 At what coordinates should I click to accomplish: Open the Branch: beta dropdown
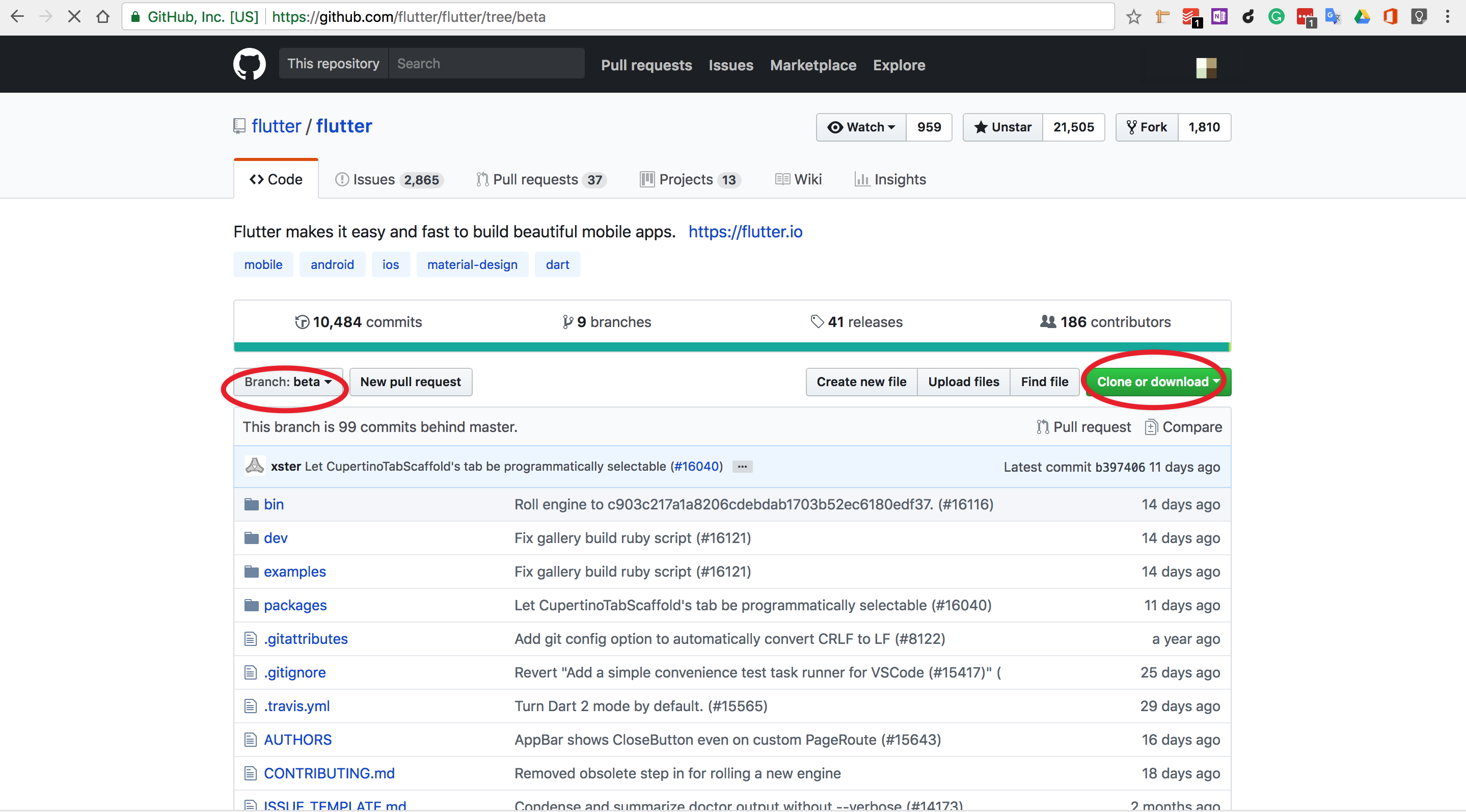288,382
